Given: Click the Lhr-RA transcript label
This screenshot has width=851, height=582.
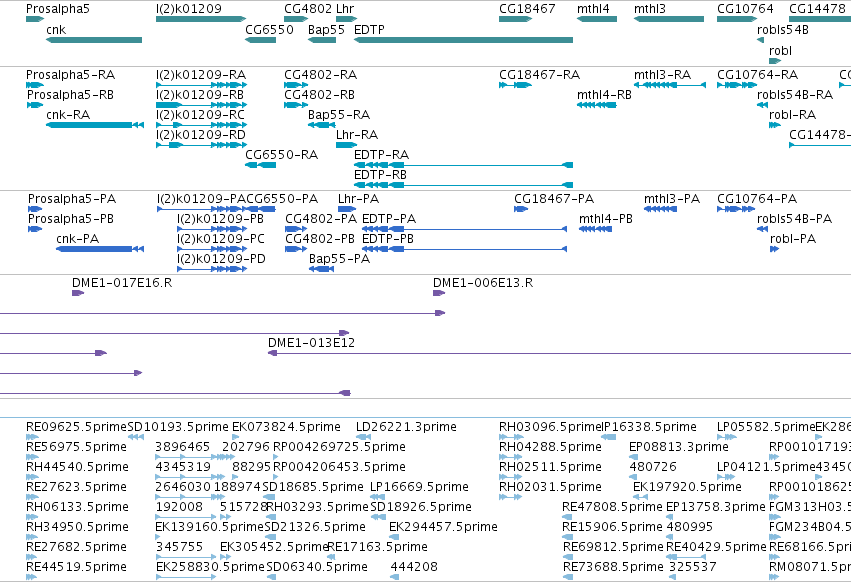Looking at the screenshot, I should coord(357,135).
